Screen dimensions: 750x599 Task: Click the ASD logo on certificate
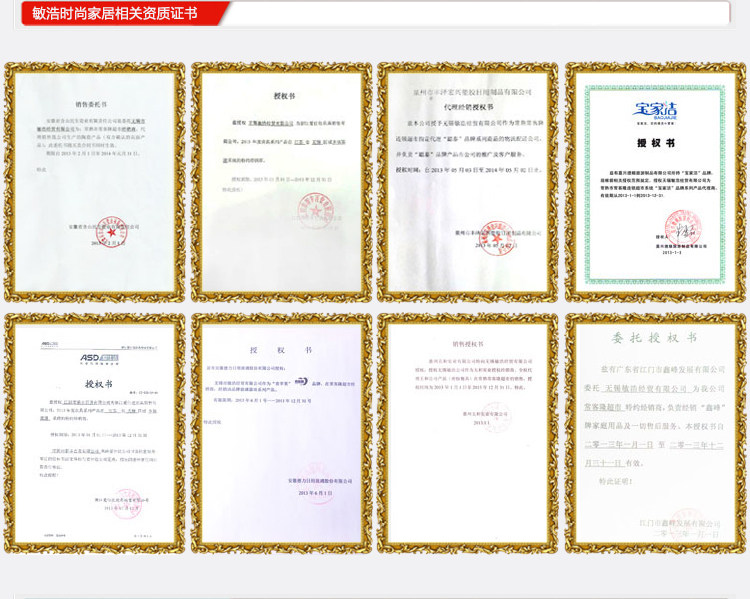point(99,358)
